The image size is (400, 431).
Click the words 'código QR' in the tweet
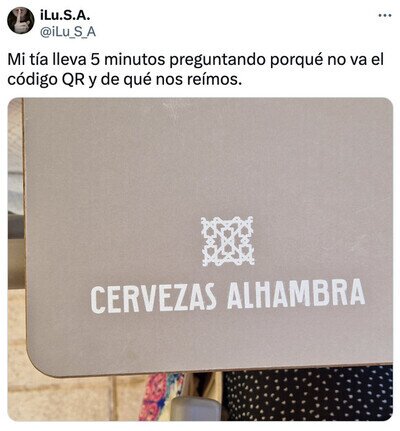[46, 79]
